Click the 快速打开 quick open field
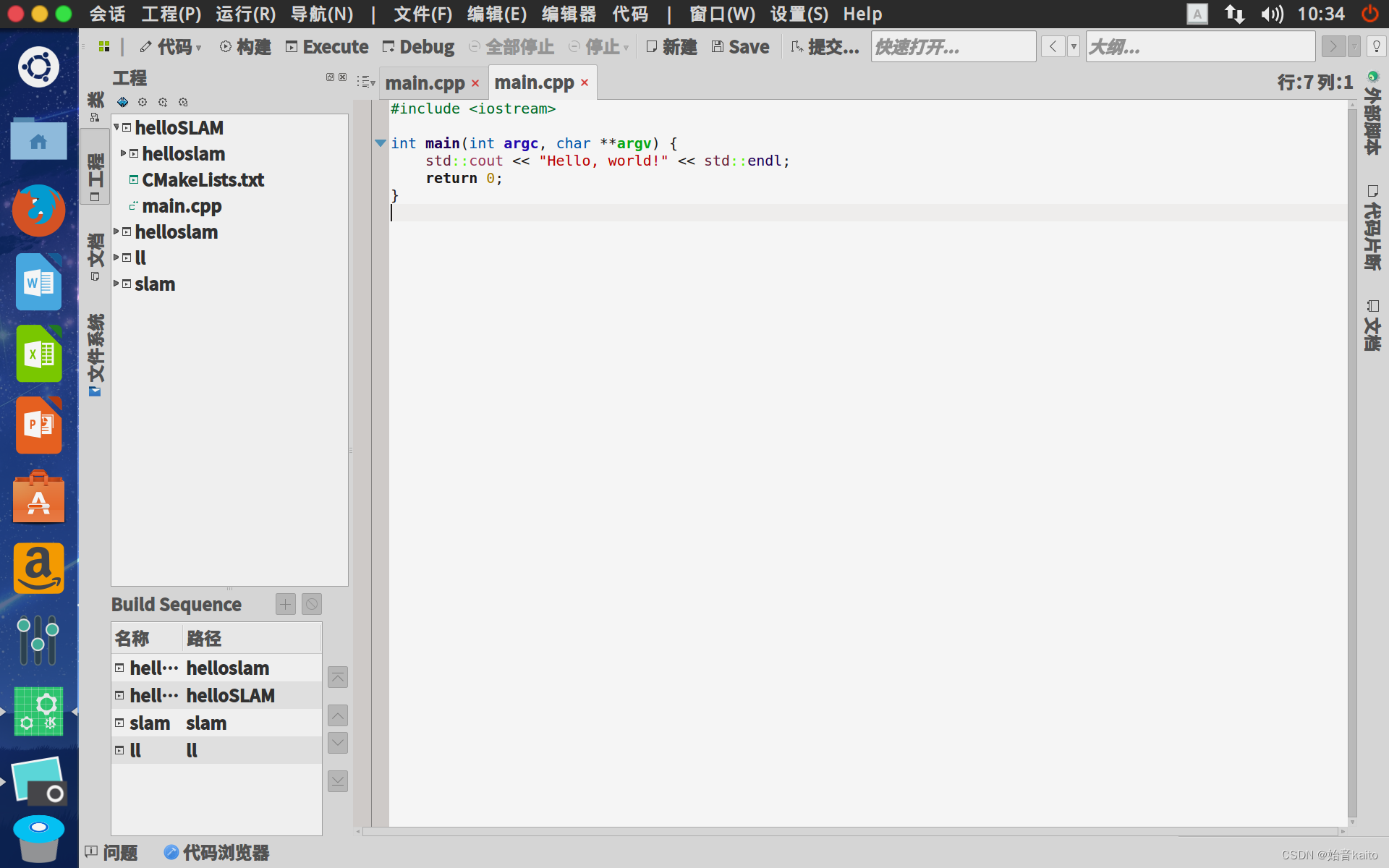This screenshot has height=868, width=1389. click(952, 46)
